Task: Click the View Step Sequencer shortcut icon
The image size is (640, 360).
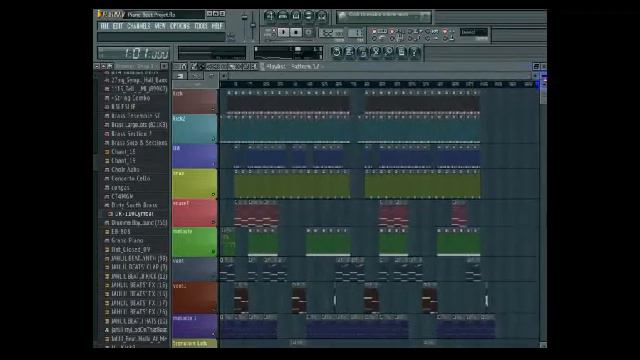Action: 282,16
